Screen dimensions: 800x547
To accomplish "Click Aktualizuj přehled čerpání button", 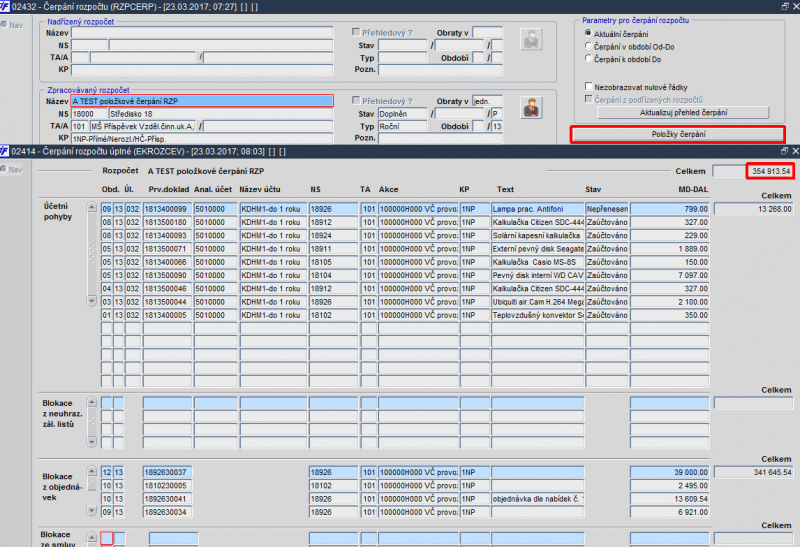I will pyautogui.click(x=683, y=113).
